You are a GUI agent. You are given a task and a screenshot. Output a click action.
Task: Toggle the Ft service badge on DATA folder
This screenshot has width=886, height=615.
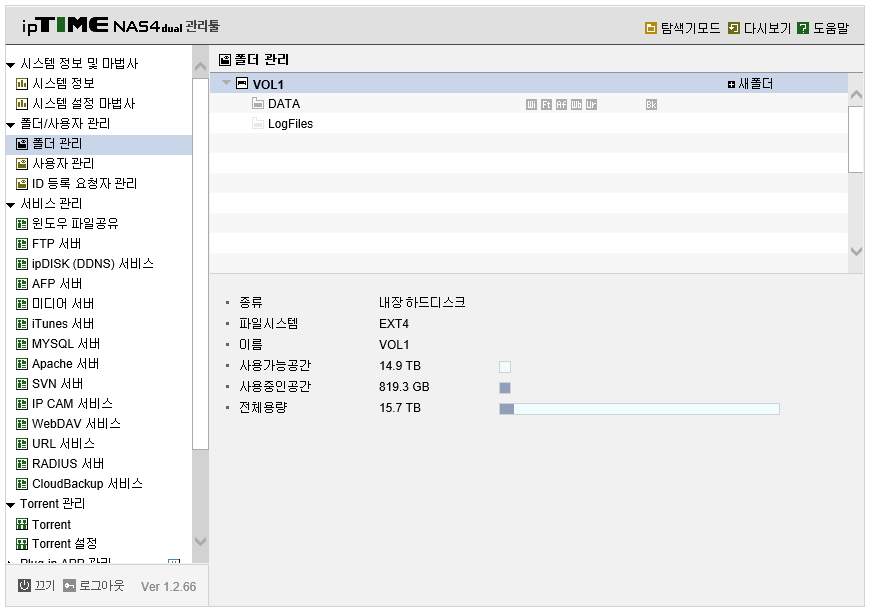coord(546,105)
